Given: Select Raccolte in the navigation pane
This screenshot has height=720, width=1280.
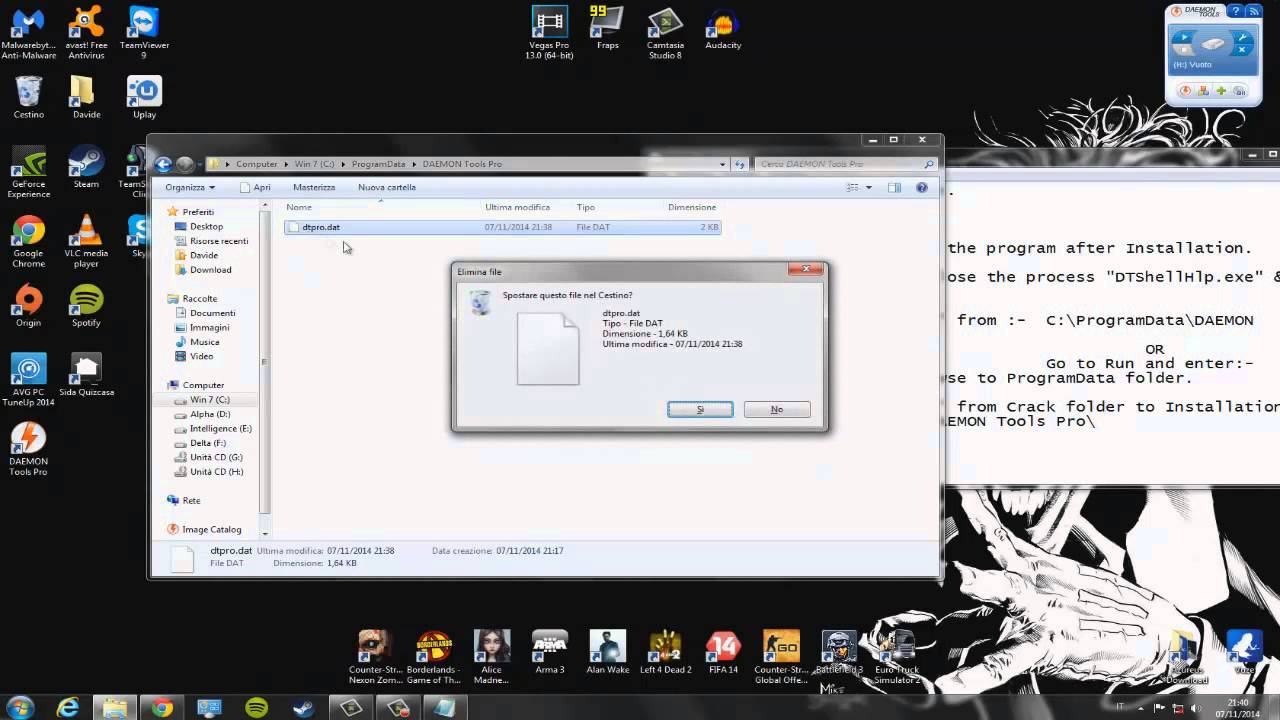Looking at the screenshot, I should (x=200, y=299).
